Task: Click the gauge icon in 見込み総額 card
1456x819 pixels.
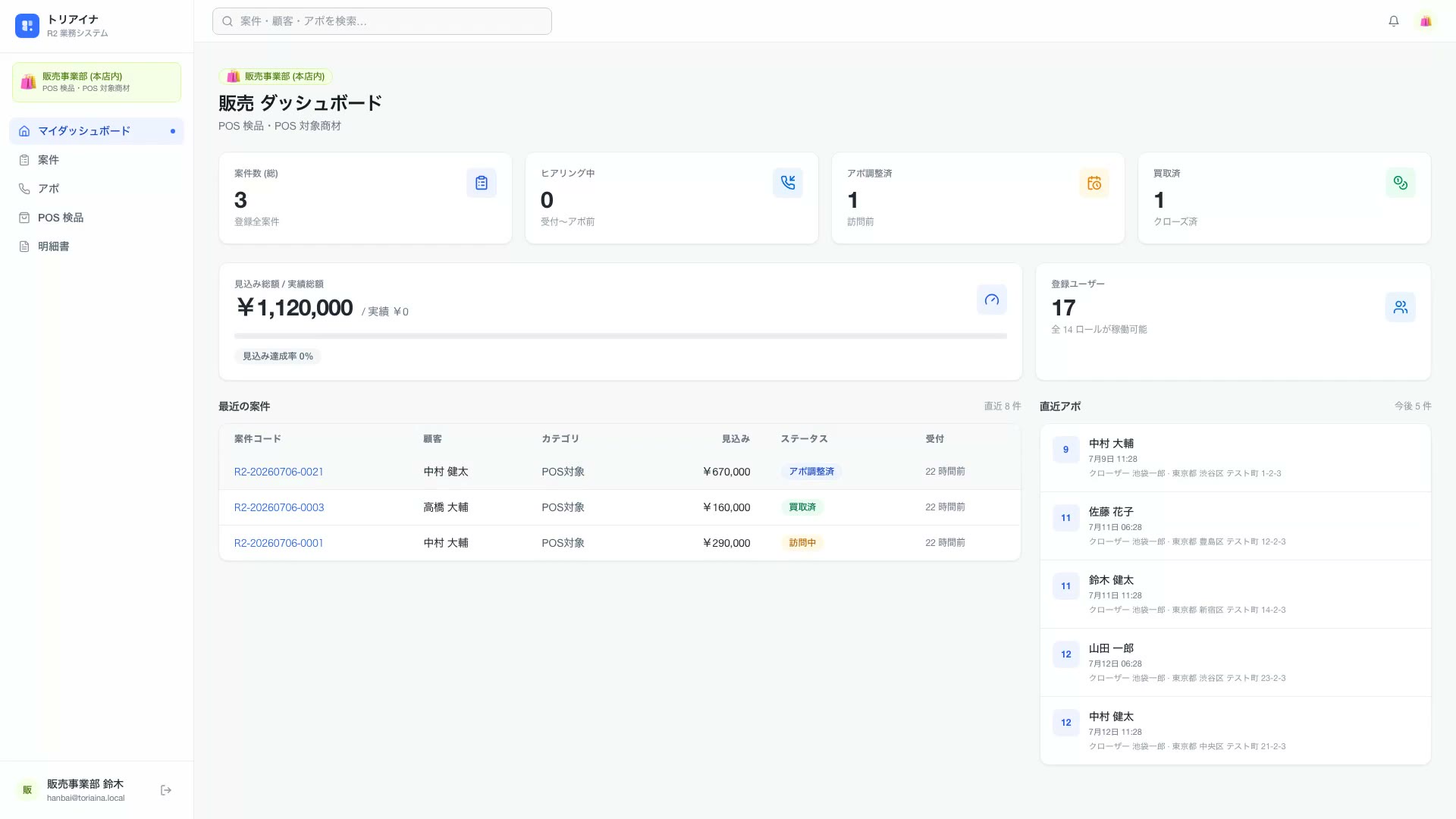Action: [x=992, y=300]
